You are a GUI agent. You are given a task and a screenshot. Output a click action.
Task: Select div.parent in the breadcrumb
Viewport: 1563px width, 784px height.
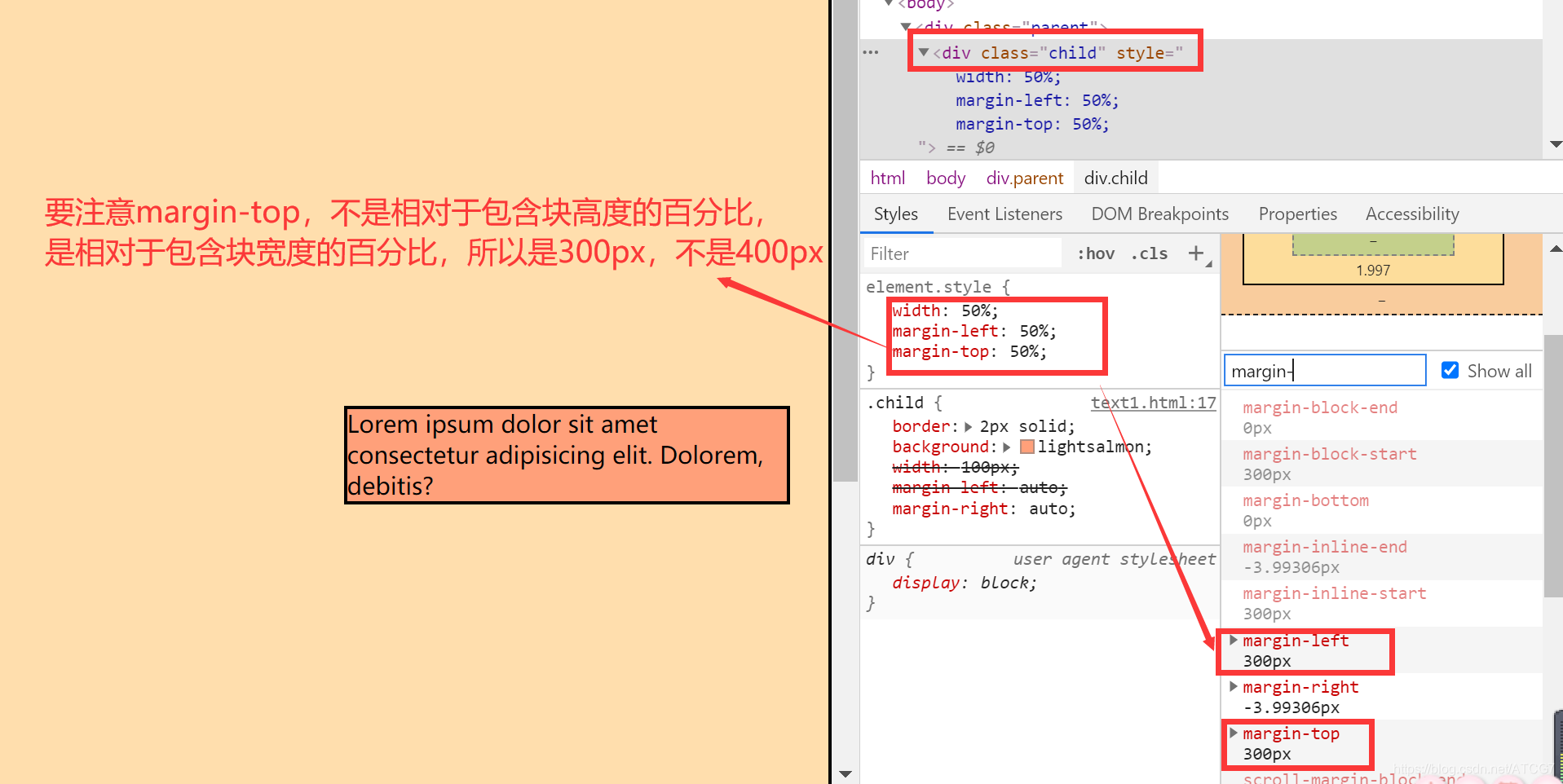(1024, 178)
